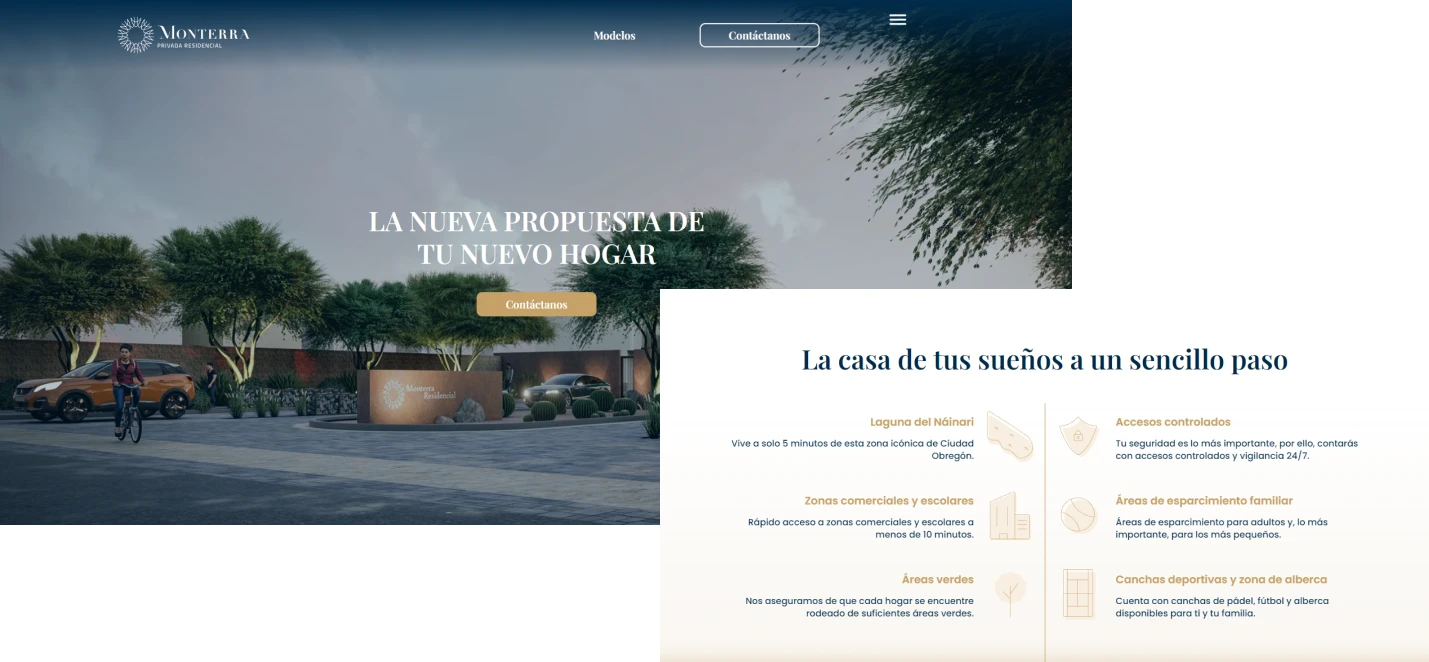Click the outlined Contáctanos button in header
This screenshot has width=1429, height=662.
[759, 36]
